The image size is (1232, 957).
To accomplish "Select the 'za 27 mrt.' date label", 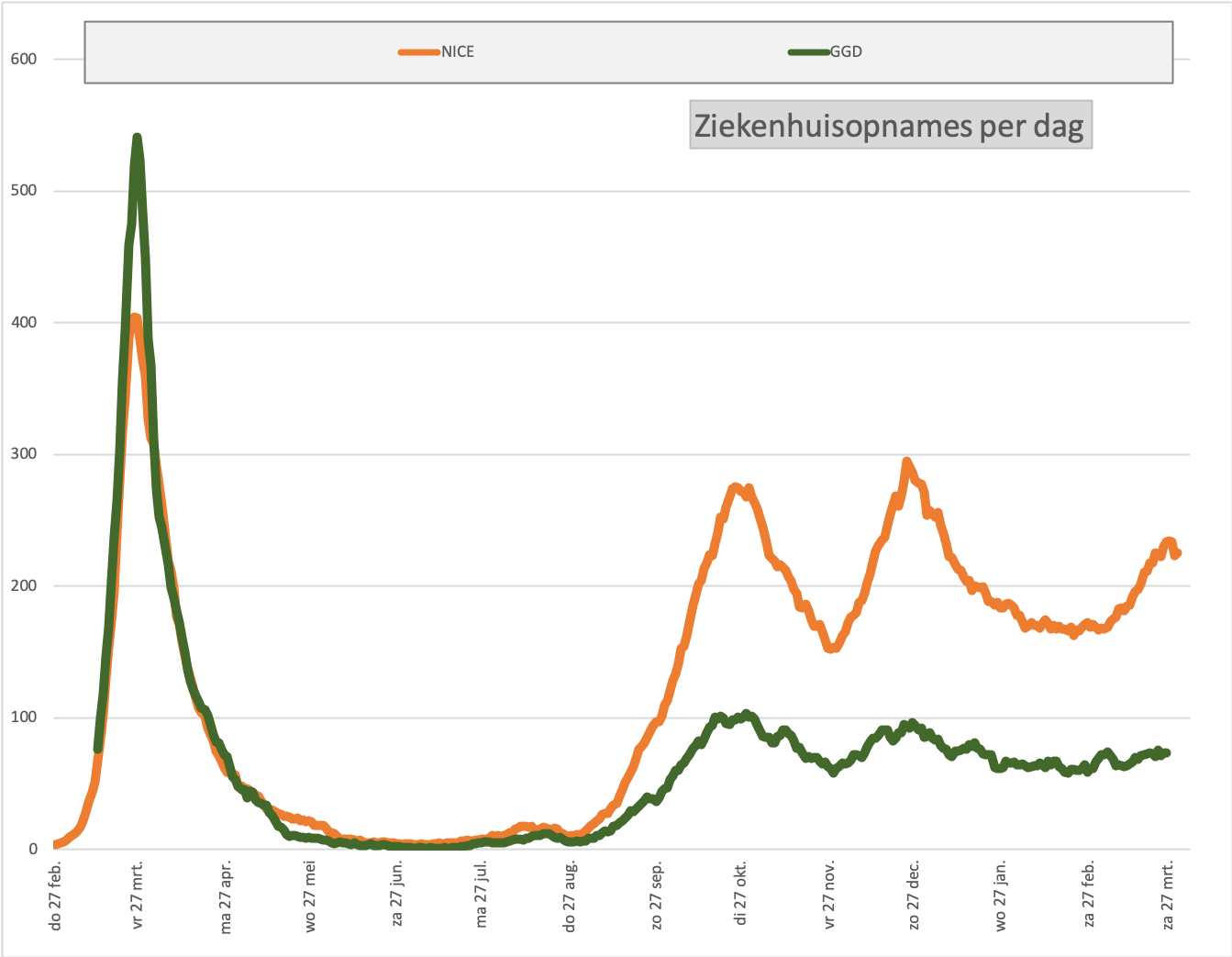I will coord(1168,896).
